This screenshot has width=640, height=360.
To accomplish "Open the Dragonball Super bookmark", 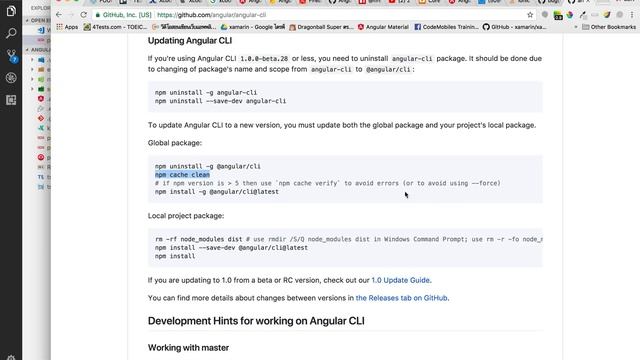I will click(321, 27).
